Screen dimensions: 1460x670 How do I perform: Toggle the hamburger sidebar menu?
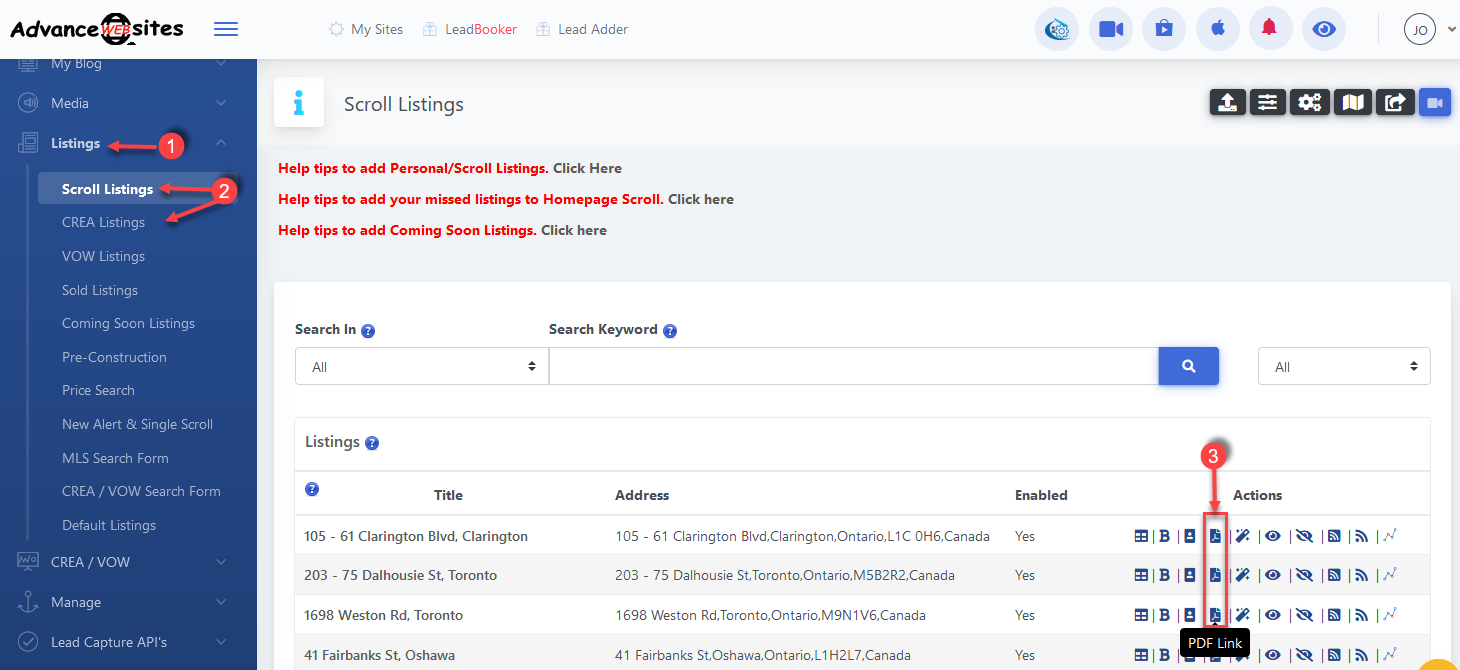pos(226,29)
